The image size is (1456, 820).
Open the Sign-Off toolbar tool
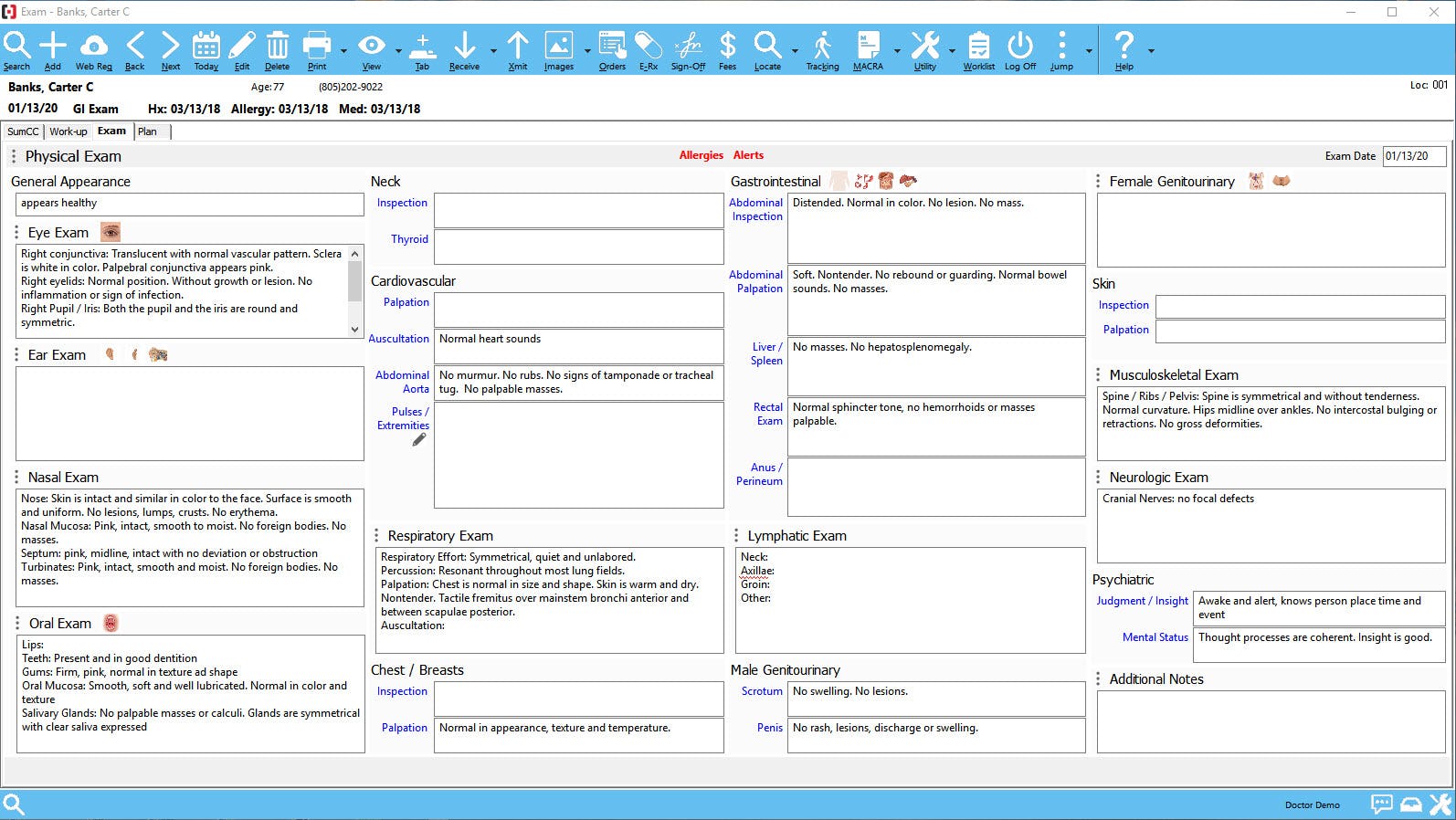pyautogui.click(x=688, y=46)
